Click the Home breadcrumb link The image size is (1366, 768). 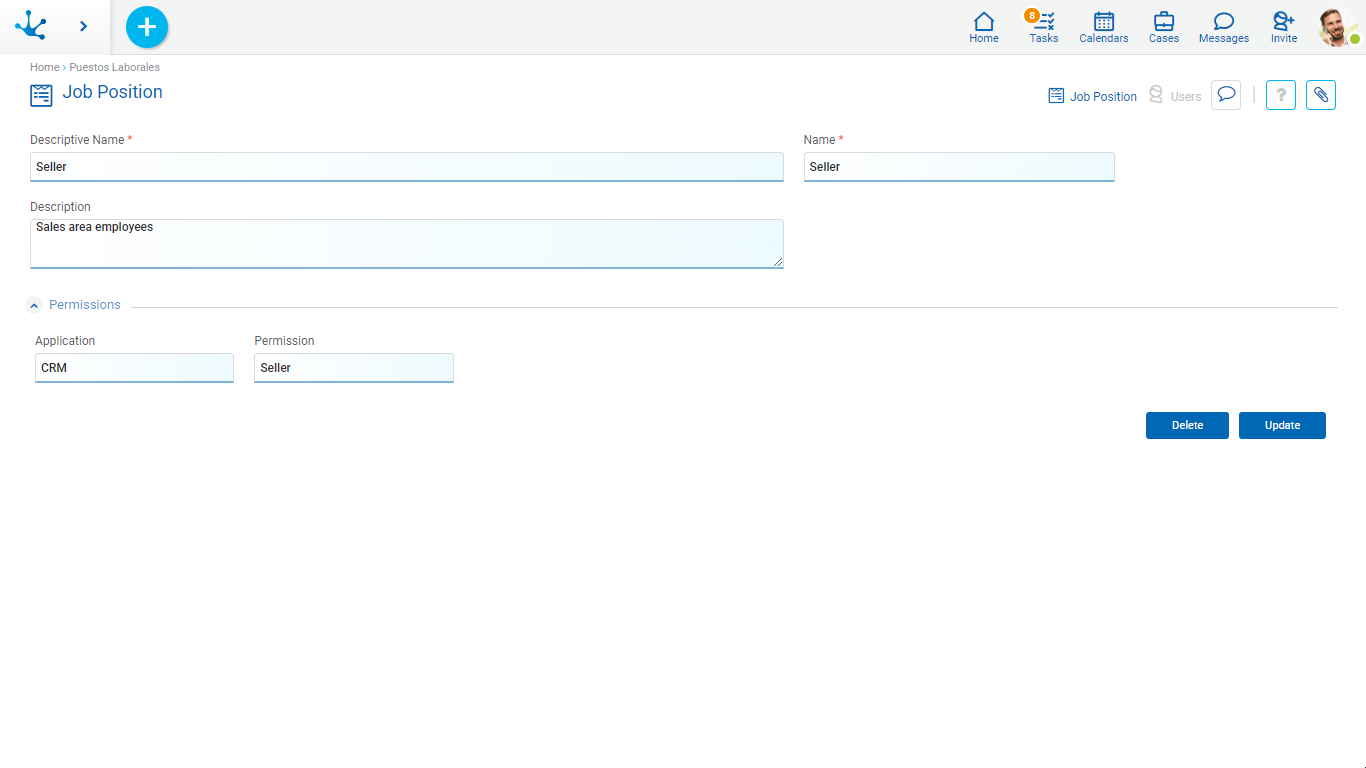[x=44, y=67]
